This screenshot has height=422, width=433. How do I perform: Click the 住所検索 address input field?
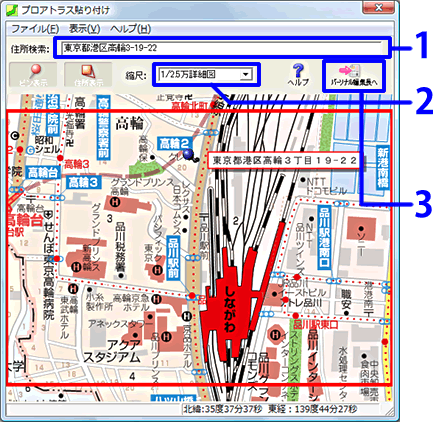(x=222, y=48)
